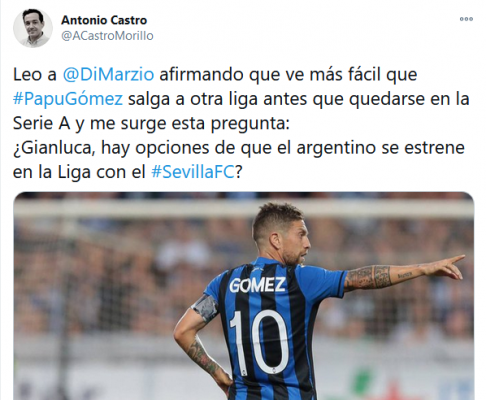486x400 pixels.
Task: Open the Antonio Castro display name
Action: point(104,20)
